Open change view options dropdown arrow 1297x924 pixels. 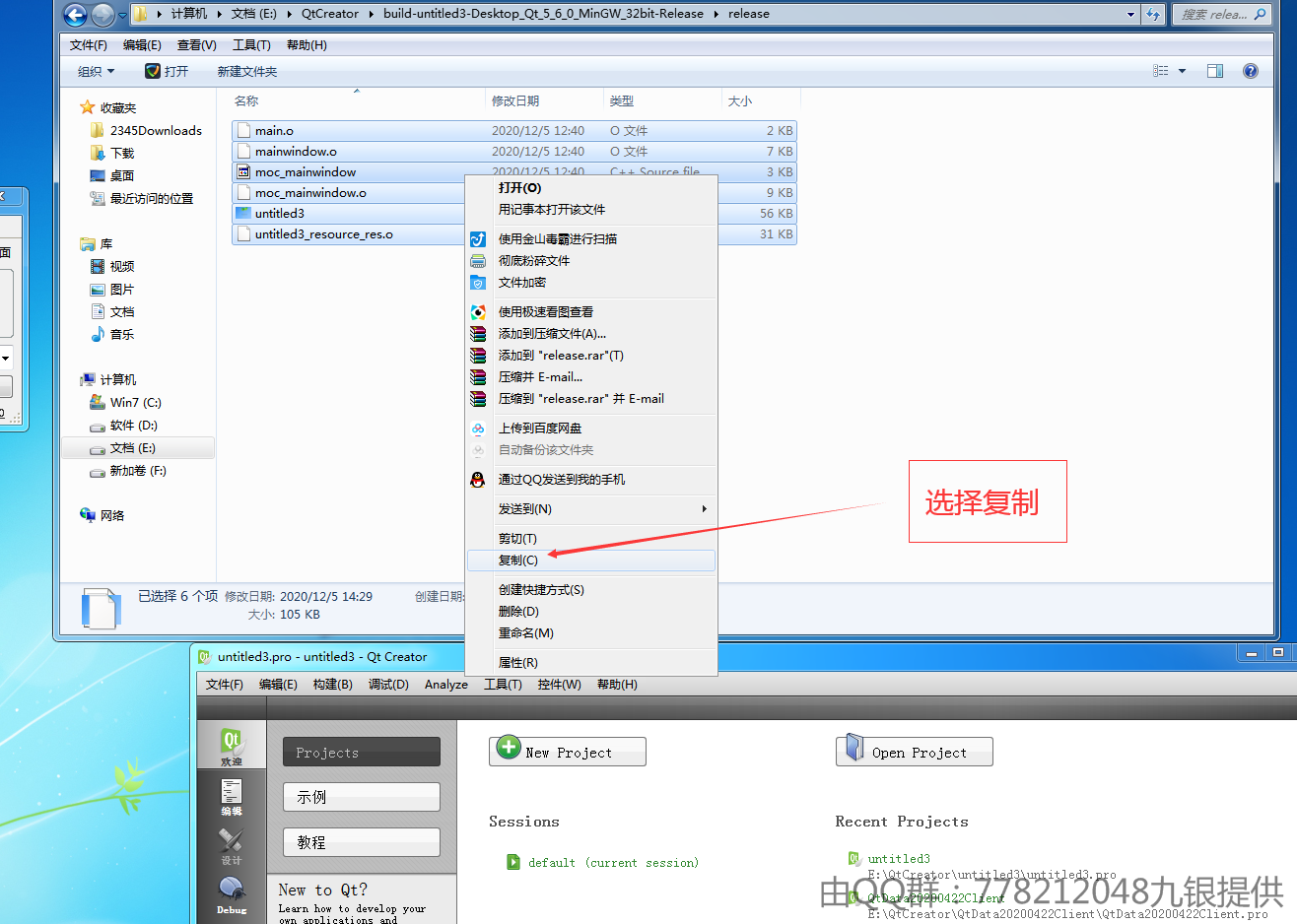(1182, 71)
